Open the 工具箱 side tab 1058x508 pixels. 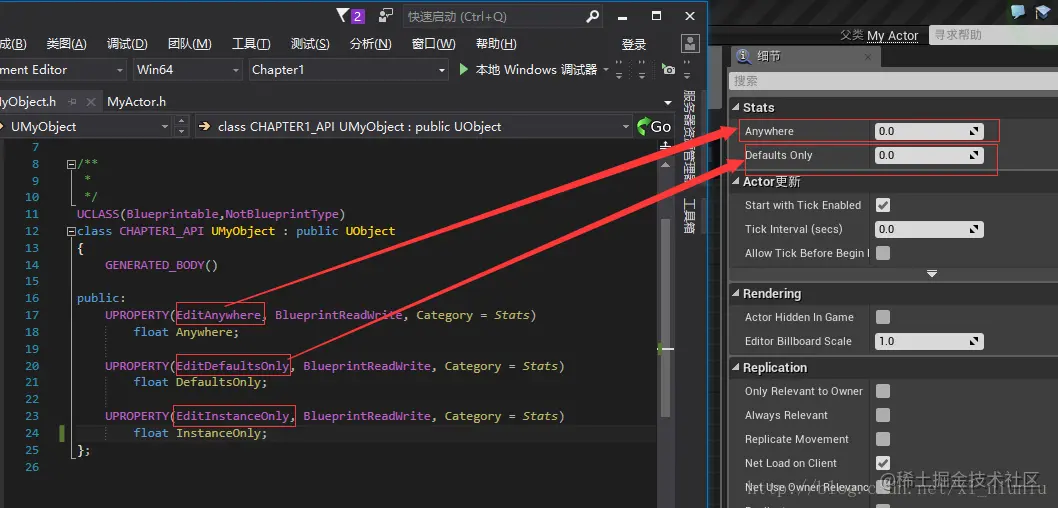click(689, 217)
